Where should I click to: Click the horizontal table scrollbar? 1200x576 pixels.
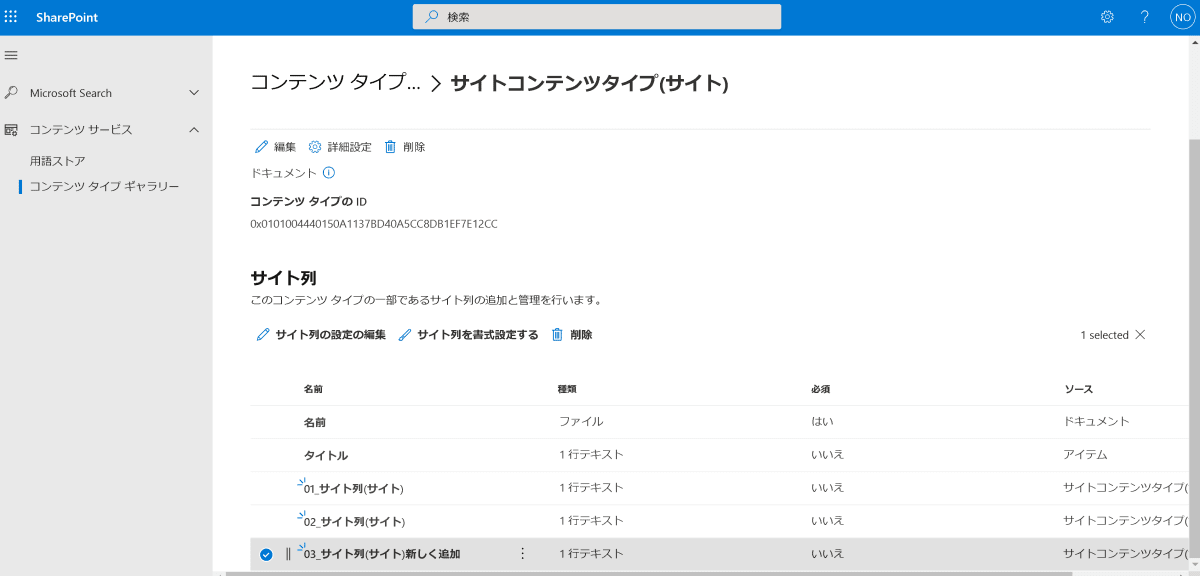click(x=648, y=574)
